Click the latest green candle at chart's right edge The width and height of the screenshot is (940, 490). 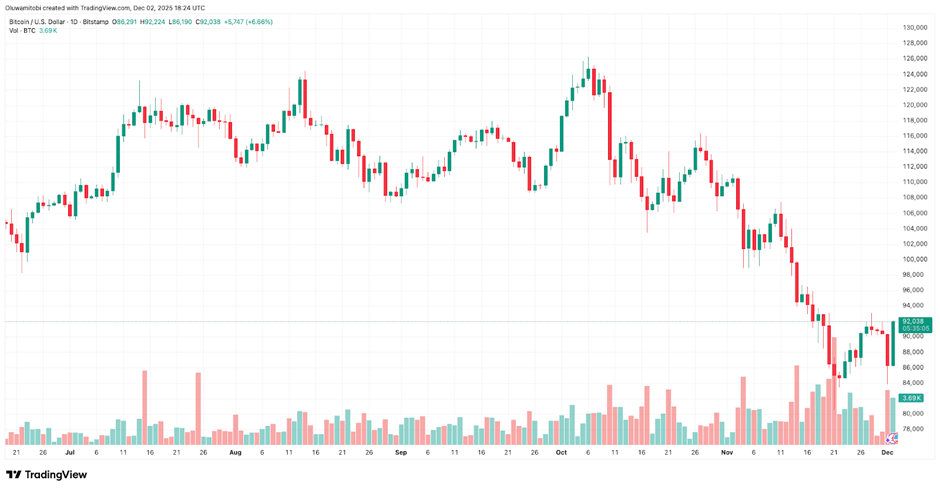(x=893, y=343)
